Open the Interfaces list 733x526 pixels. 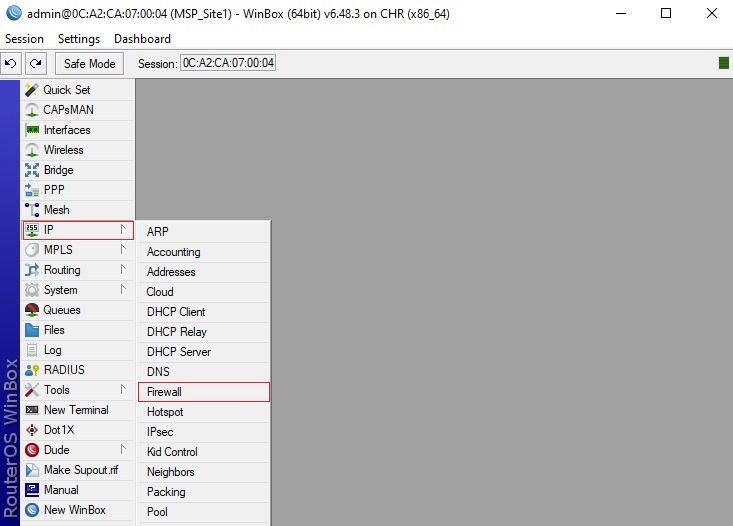coord(66,130)
